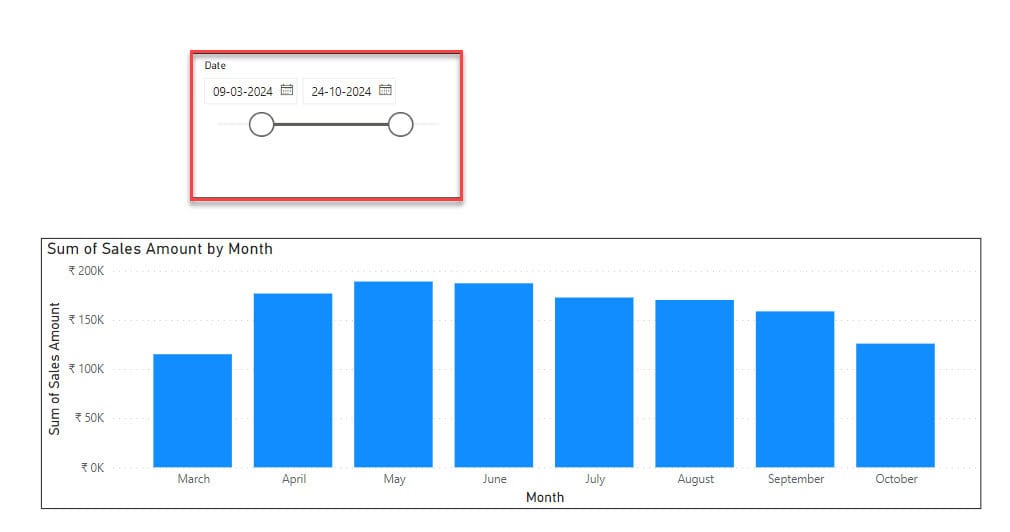Click the ₹ 50K axis label
The image size is (1010, 532).
tap(90, 418)
